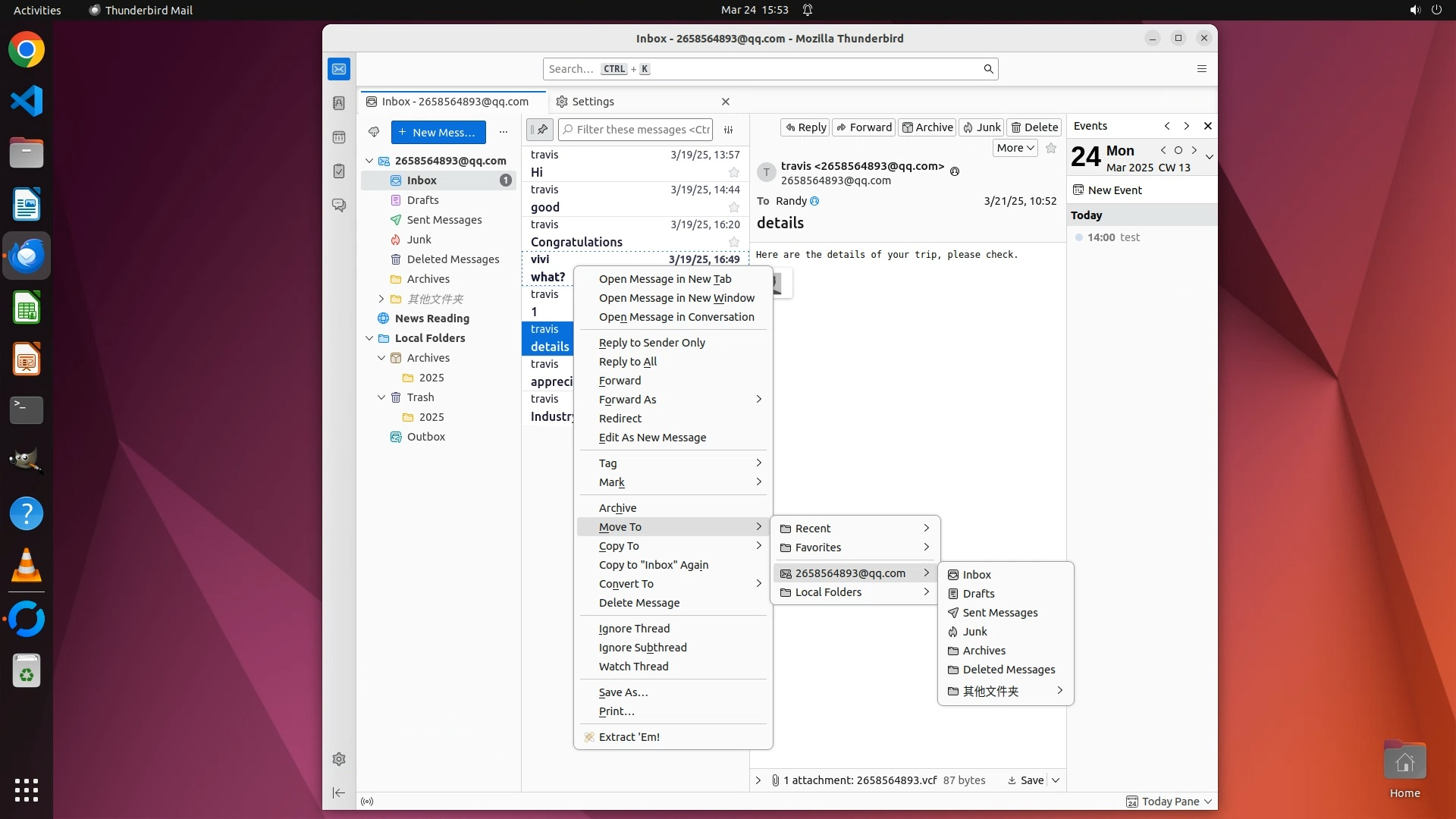
Task: Open the Thunderbird app menu hamburger
Action: (x=1201, y=69)
